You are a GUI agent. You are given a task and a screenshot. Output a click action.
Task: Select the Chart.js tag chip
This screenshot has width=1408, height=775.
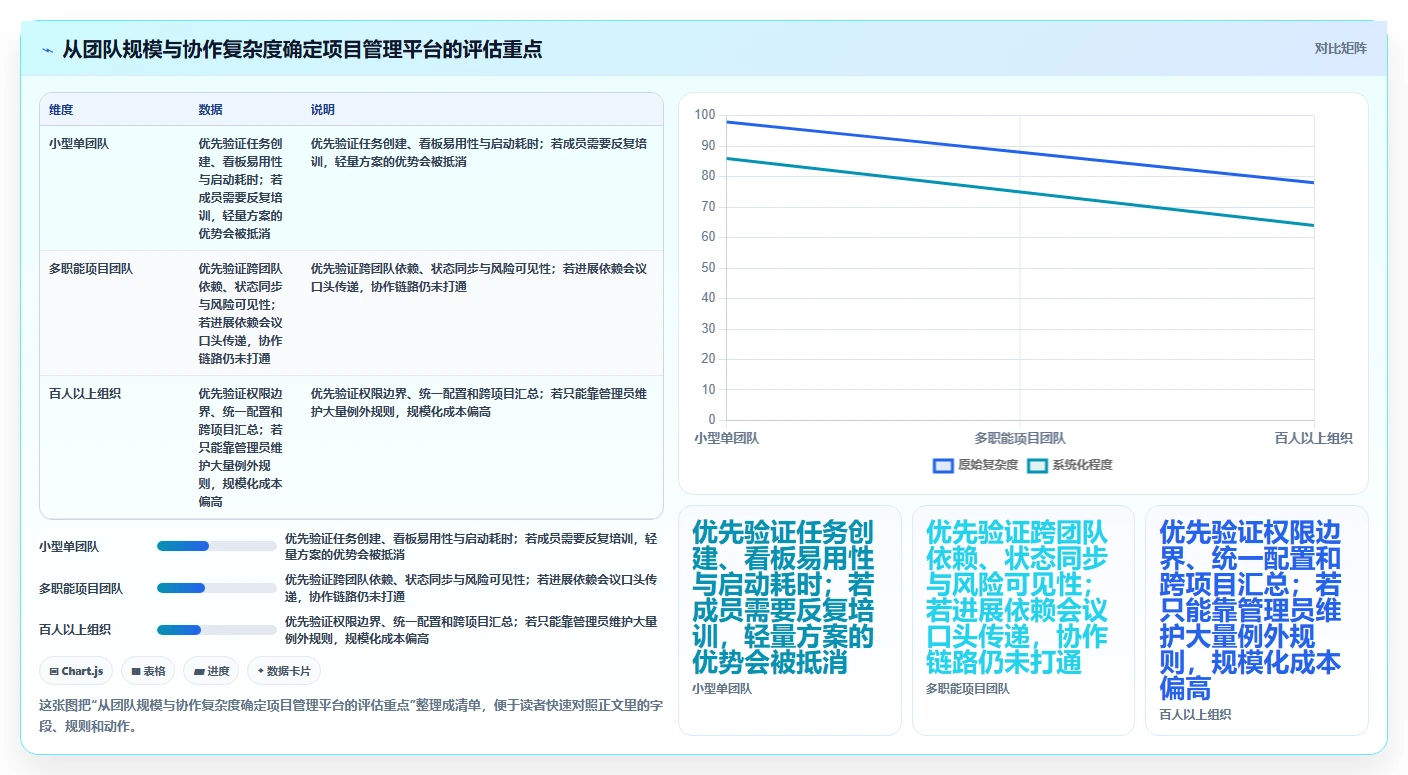77,671
